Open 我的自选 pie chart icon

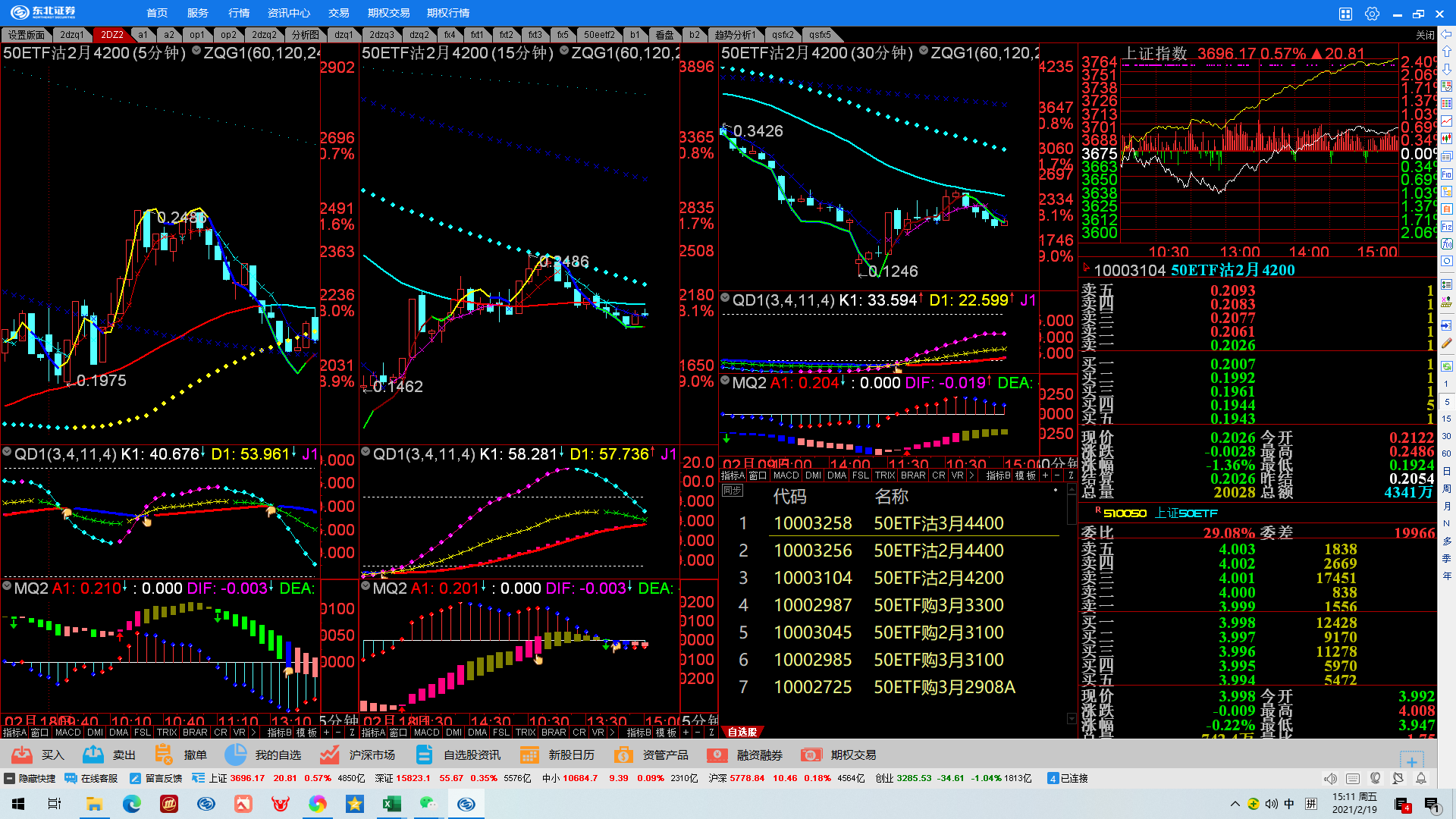[236, 755]
